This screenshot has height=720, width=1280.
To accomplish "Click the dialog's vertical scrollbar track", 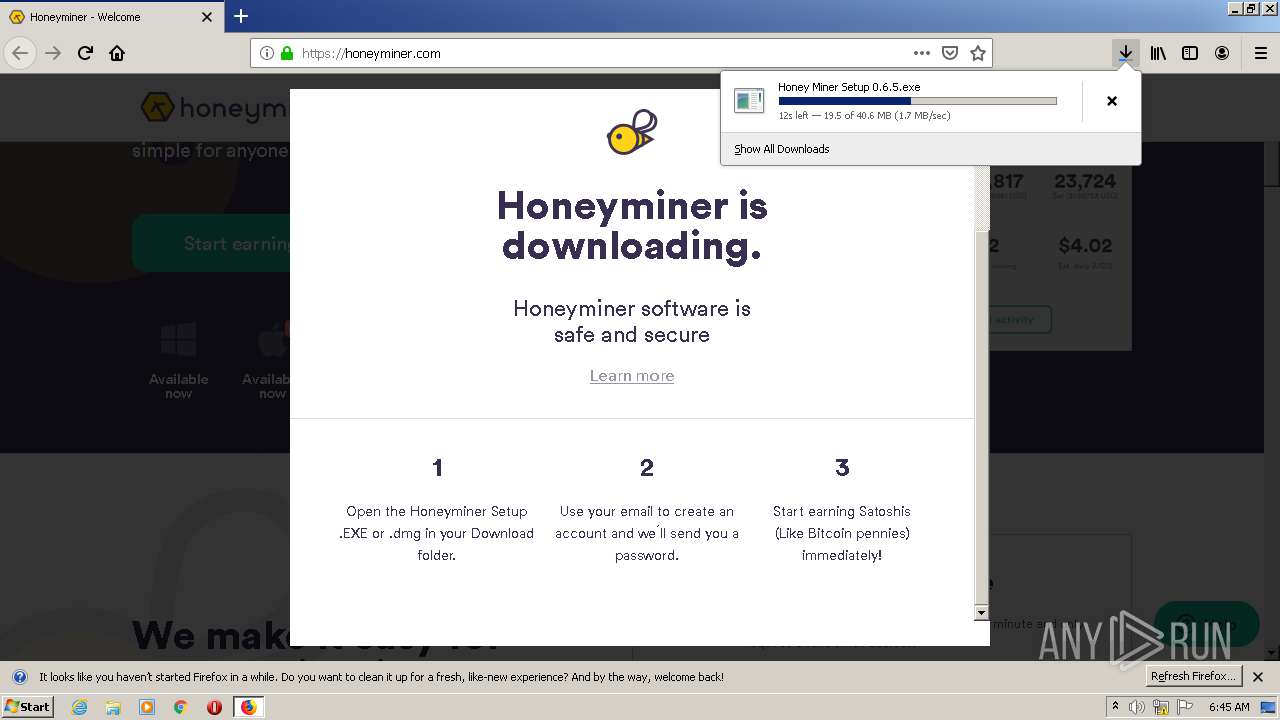I will 981,420.
